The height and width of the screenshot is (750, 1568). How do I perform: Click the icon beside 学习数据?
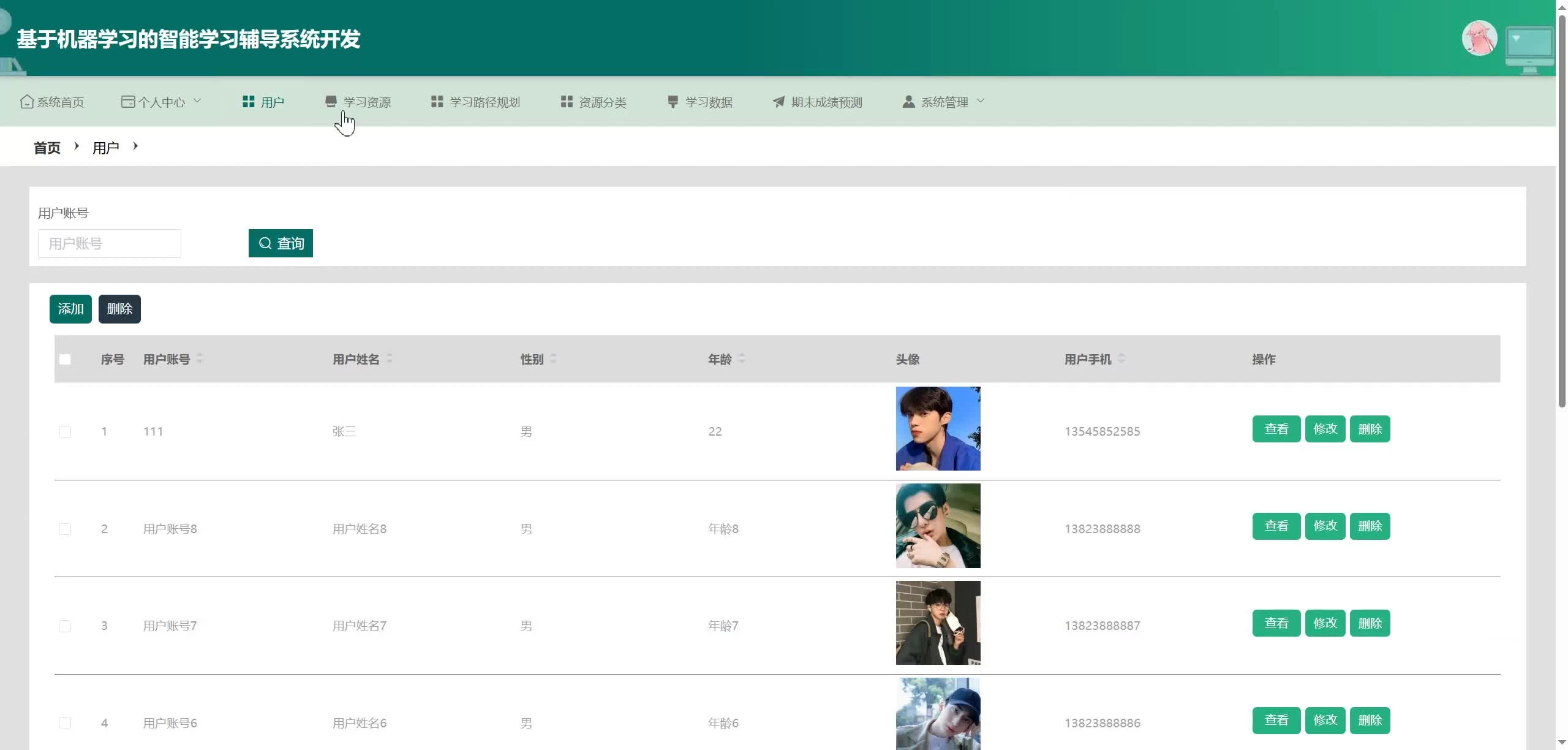(673, 102)
